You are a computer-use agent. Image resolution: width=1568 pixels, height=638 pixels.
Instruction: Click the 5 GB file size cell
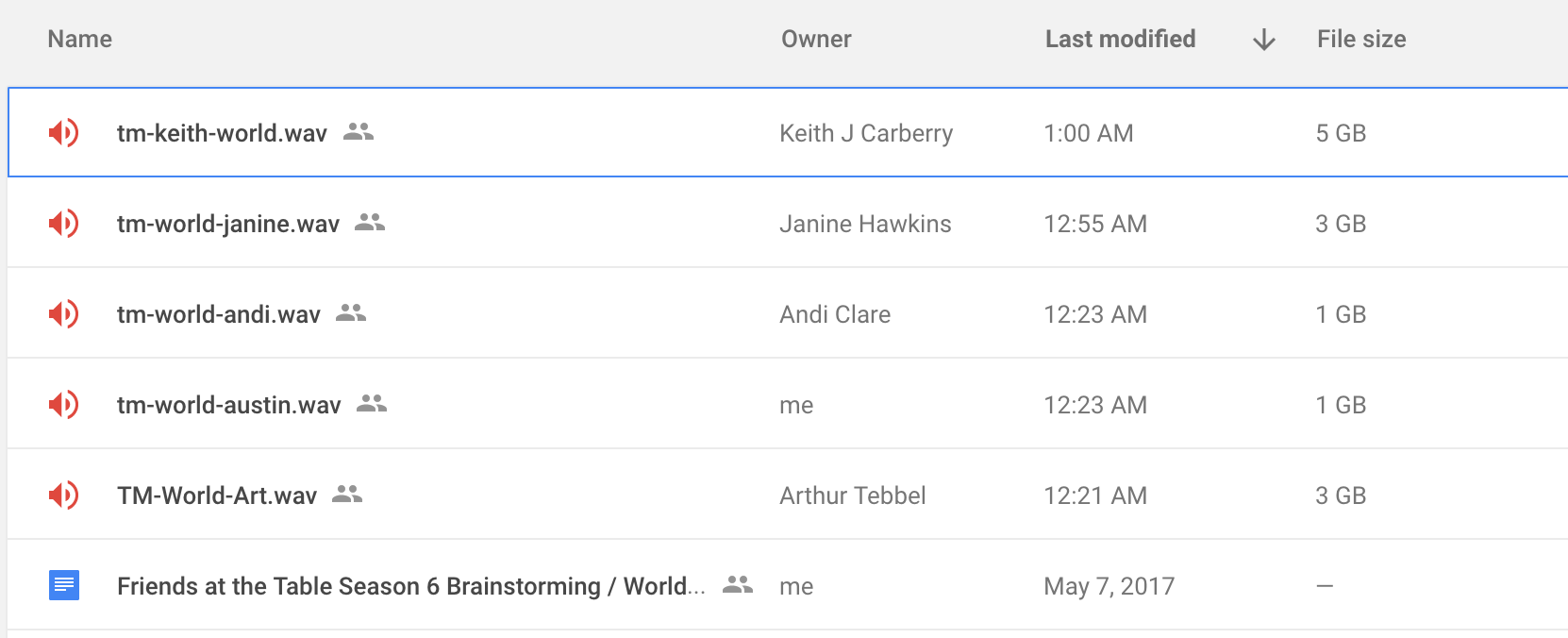pyautogui.click(x=1341, y=133)
